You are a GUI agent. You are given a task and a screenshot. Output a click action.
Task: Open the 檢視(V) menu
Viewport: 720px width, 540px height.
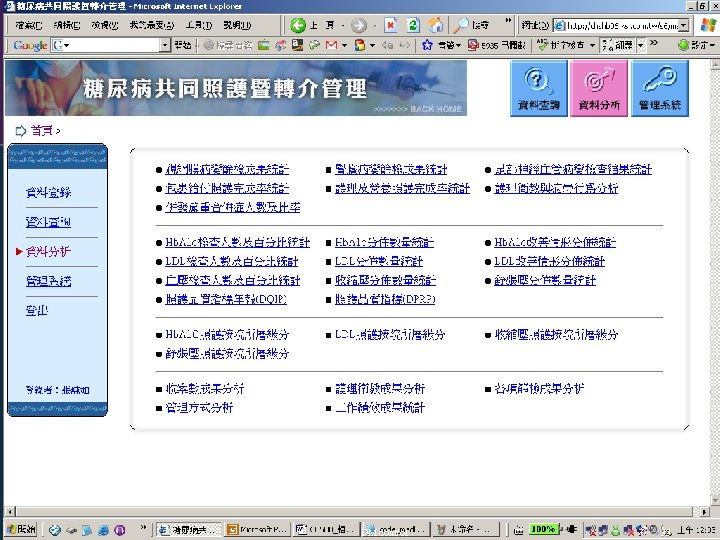(x=105, y=25)
